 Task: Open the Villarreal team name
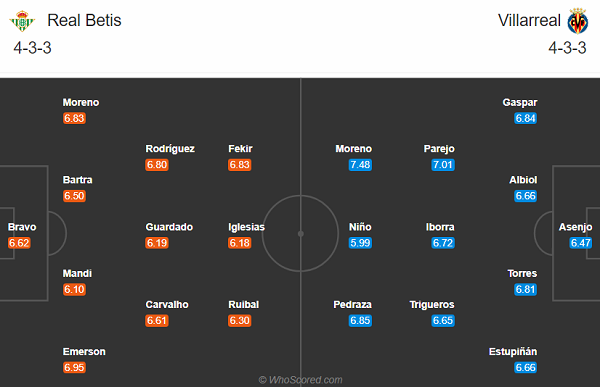point(529,20)
